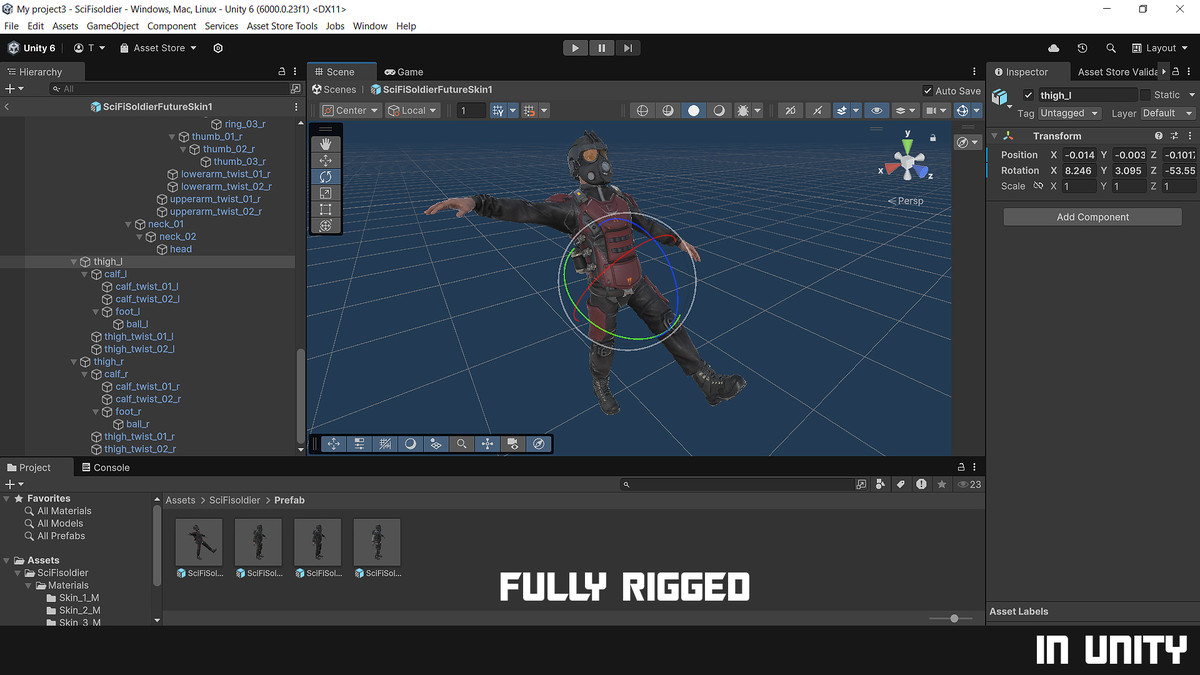Viewport: 1200px width, 675px height.
Task: Adjust the Project icon size slider
Action: [954, 619]
